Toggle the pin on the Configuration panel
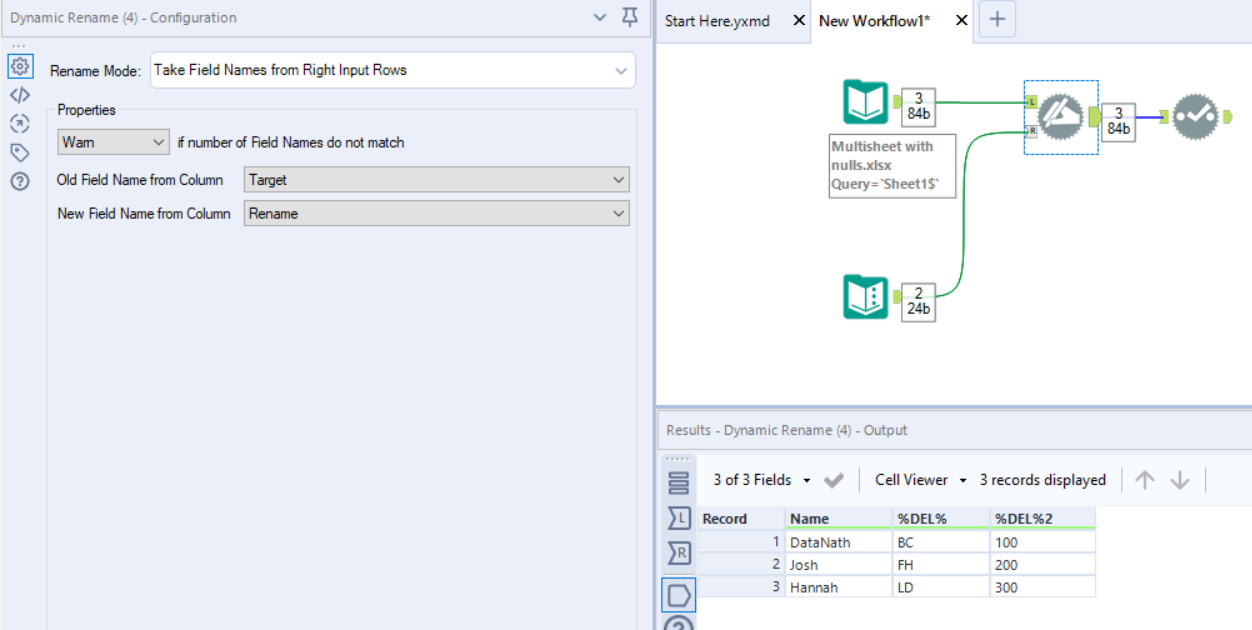Image resolution: width=1252 pixels, height=630 pixels. tap(629, 17)
